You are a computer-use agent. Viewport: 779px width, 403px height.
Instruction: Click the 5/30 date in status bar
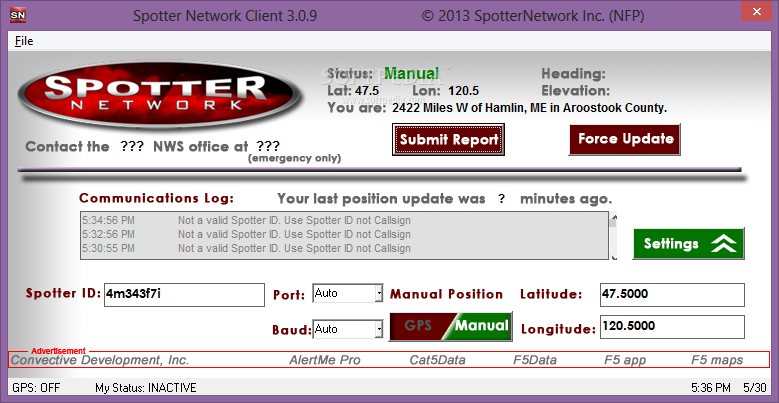click(x=755, y=388)
